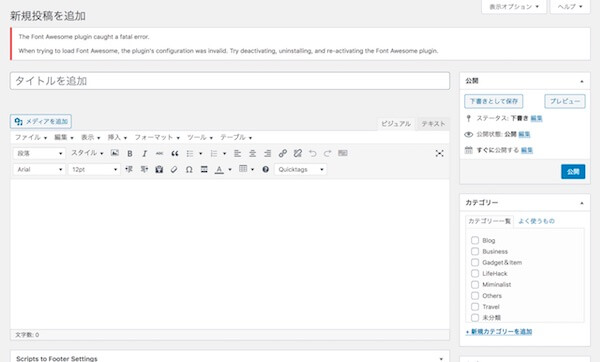Open the Arial font family dropdown
The width and height of the screenshot is (600, 362).
39,169
